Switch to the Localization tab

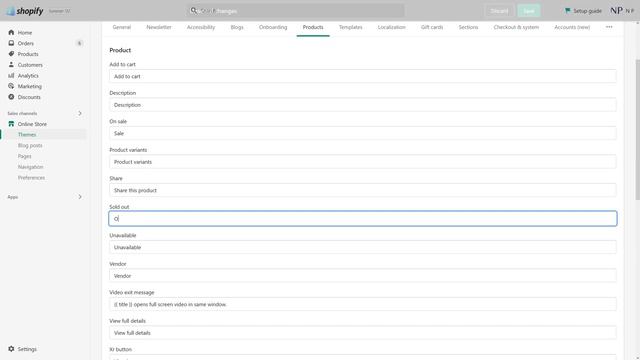(x=391, y=27)
